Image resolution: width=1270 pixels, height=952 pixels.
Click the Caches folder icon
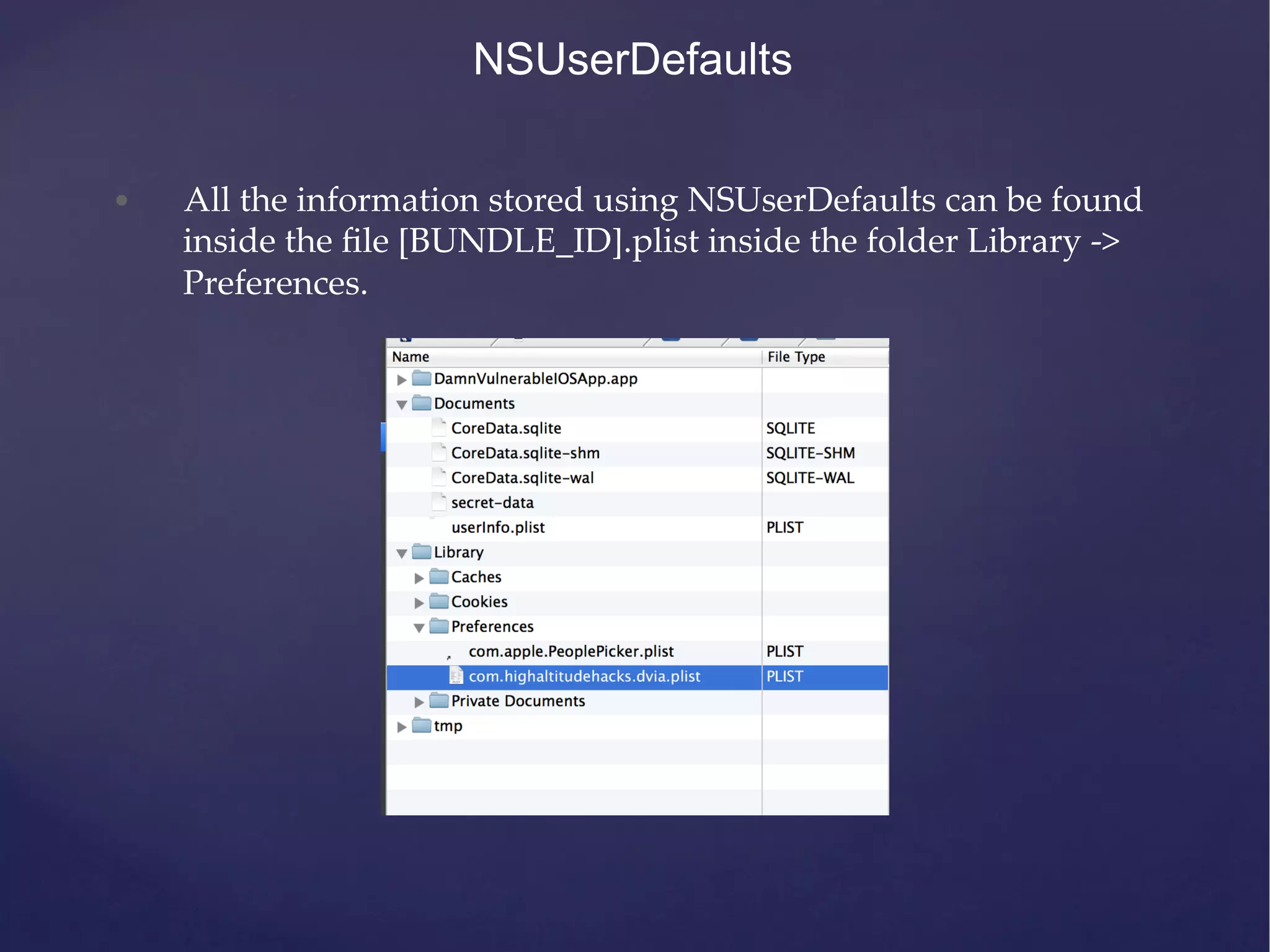(x=439, y=576)
